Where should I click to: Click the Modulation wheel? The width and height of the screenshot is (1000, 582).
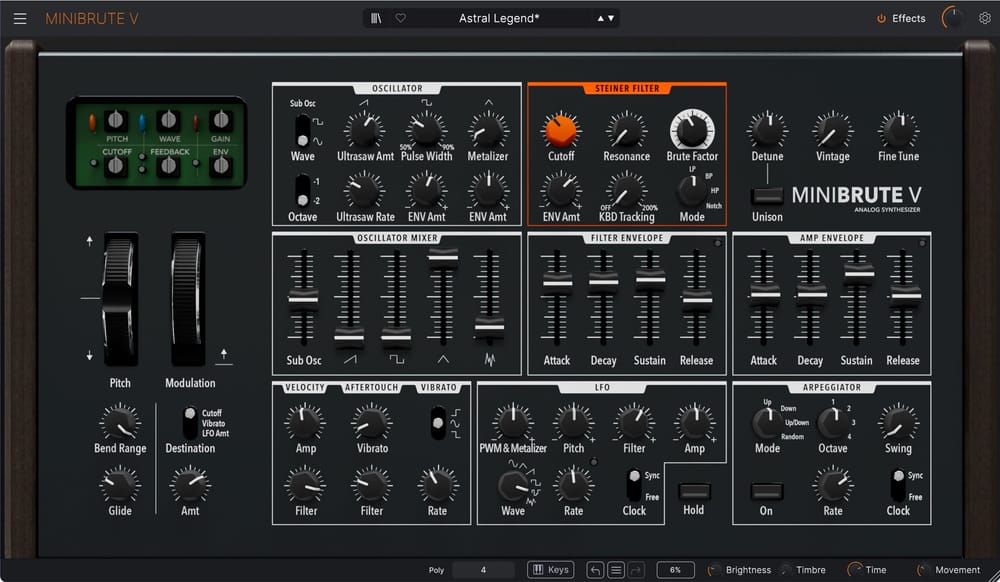(x=188, y=300)
